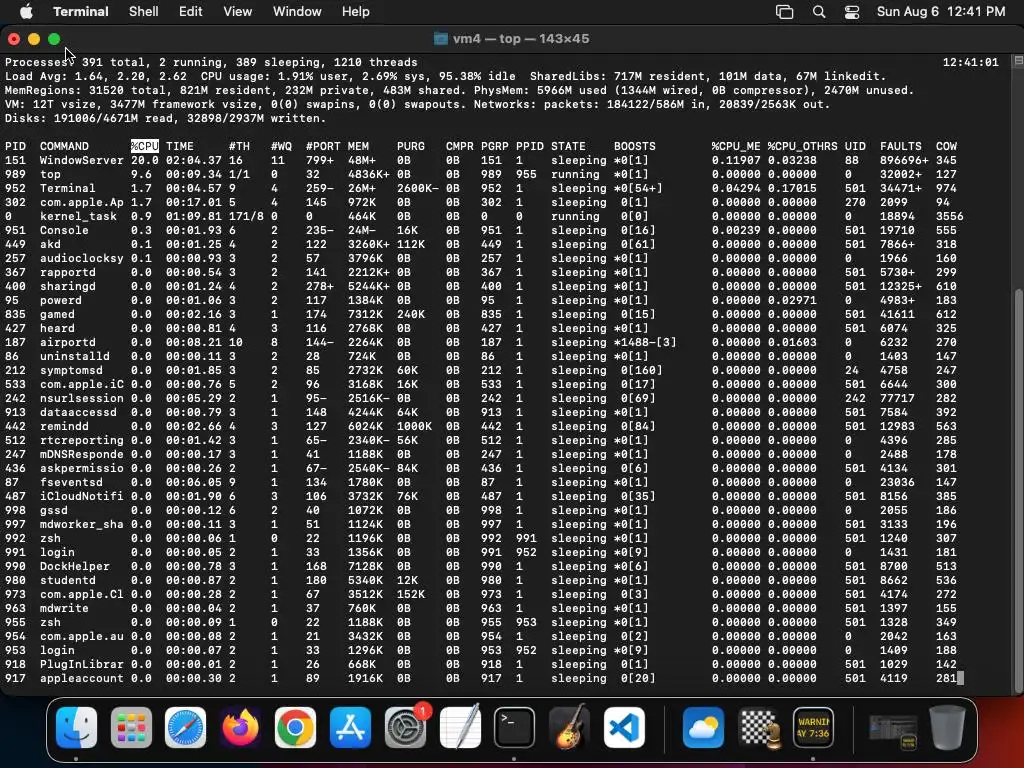The width and height of the screenshot is (1024, 768).
Task: Open the Console app dock icon
Action: pyautogui.click(x=813, y=727)
